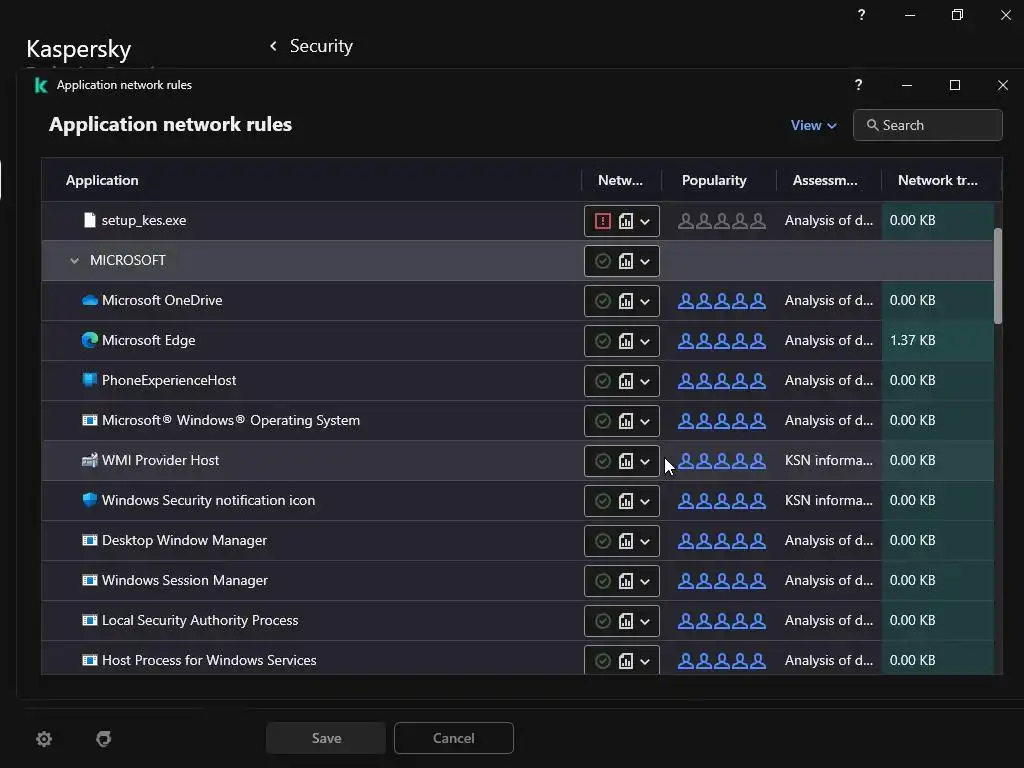Sort by Popularity column header
The height and width of the screenshot is (768, 1024).
714,180
